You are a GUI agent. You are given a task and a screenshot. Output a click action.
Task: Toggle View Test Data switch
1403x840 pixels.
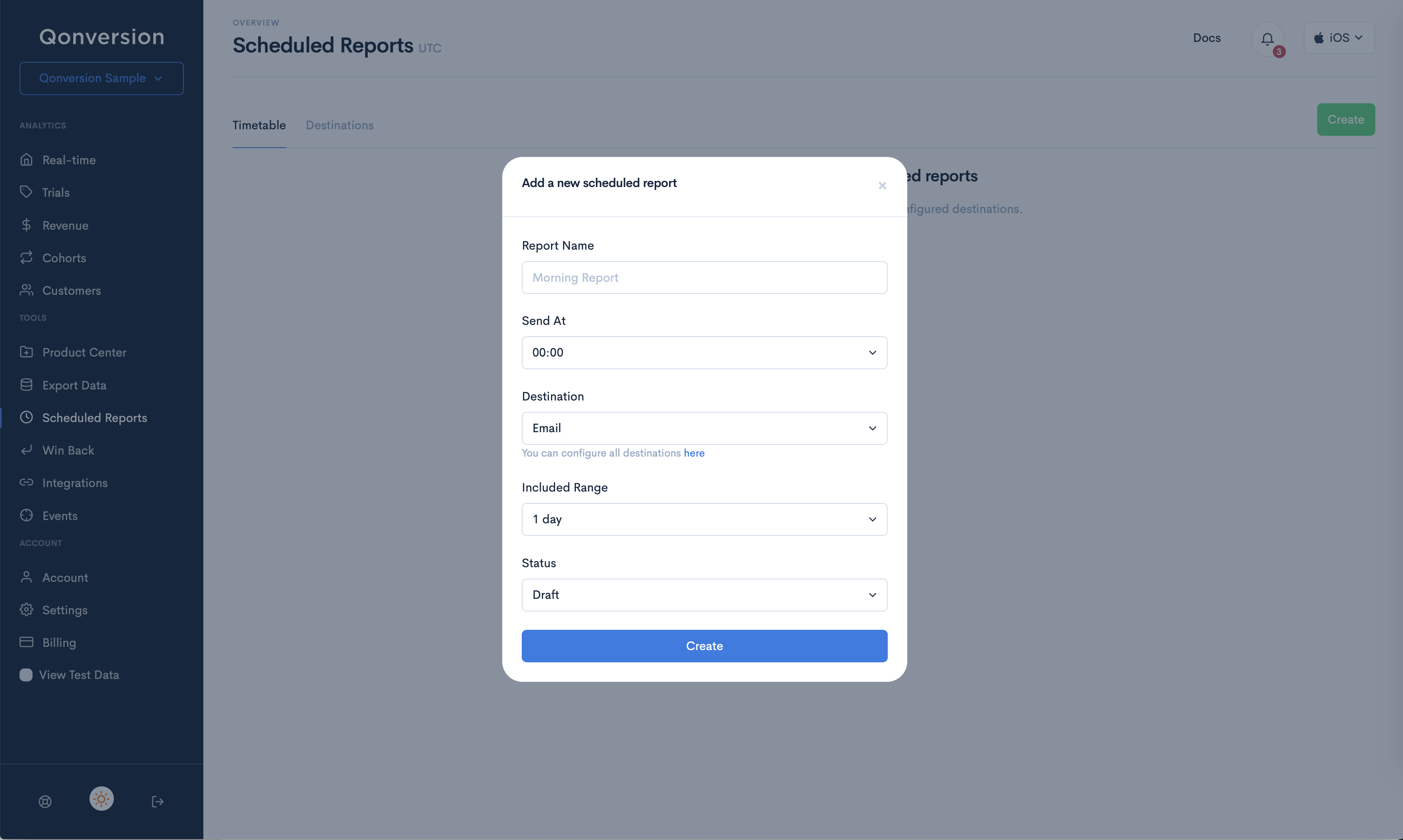(x=26, y=675)
